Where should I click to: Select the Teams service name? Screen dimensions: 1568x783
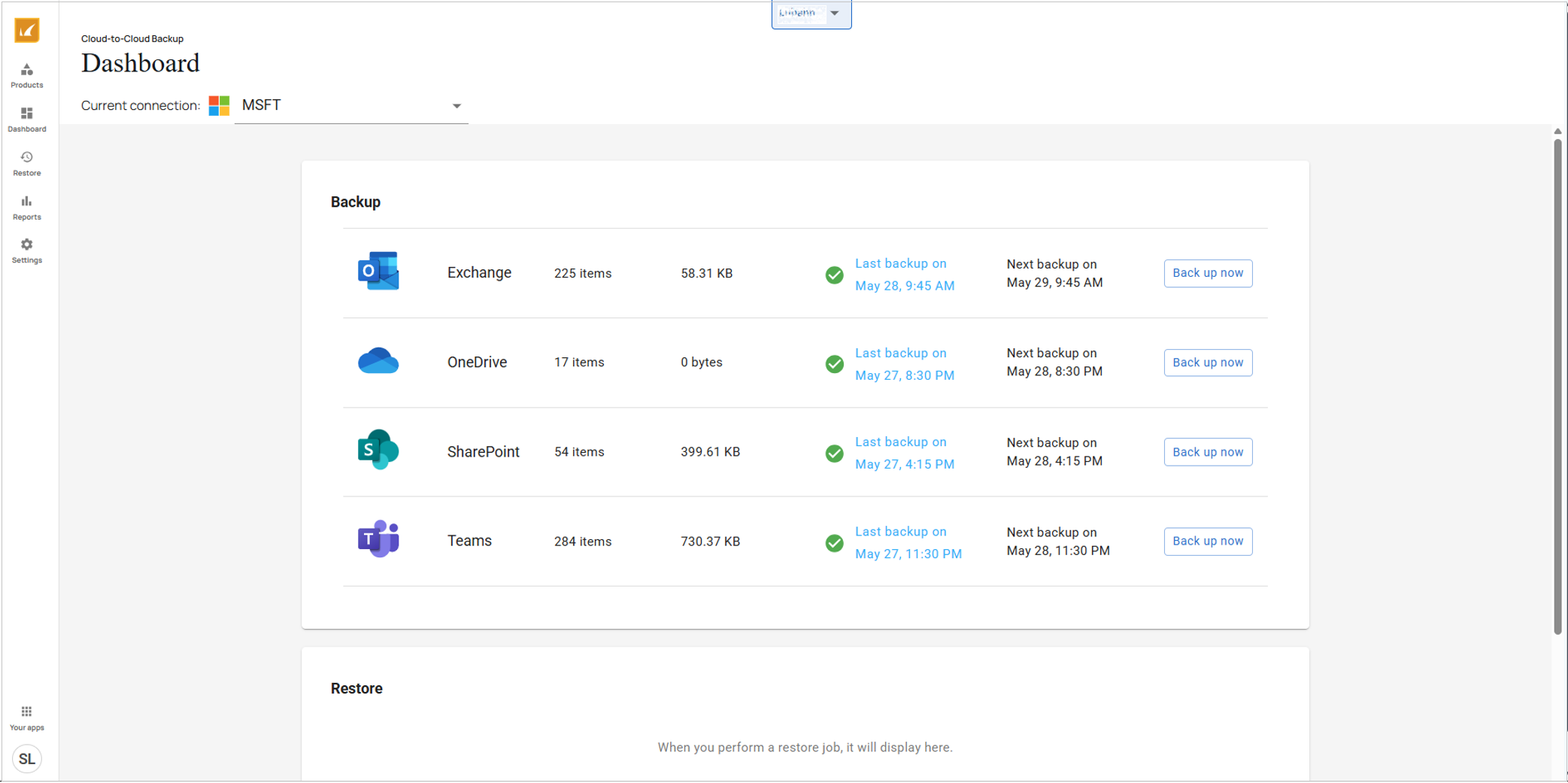tap(469, 541)
